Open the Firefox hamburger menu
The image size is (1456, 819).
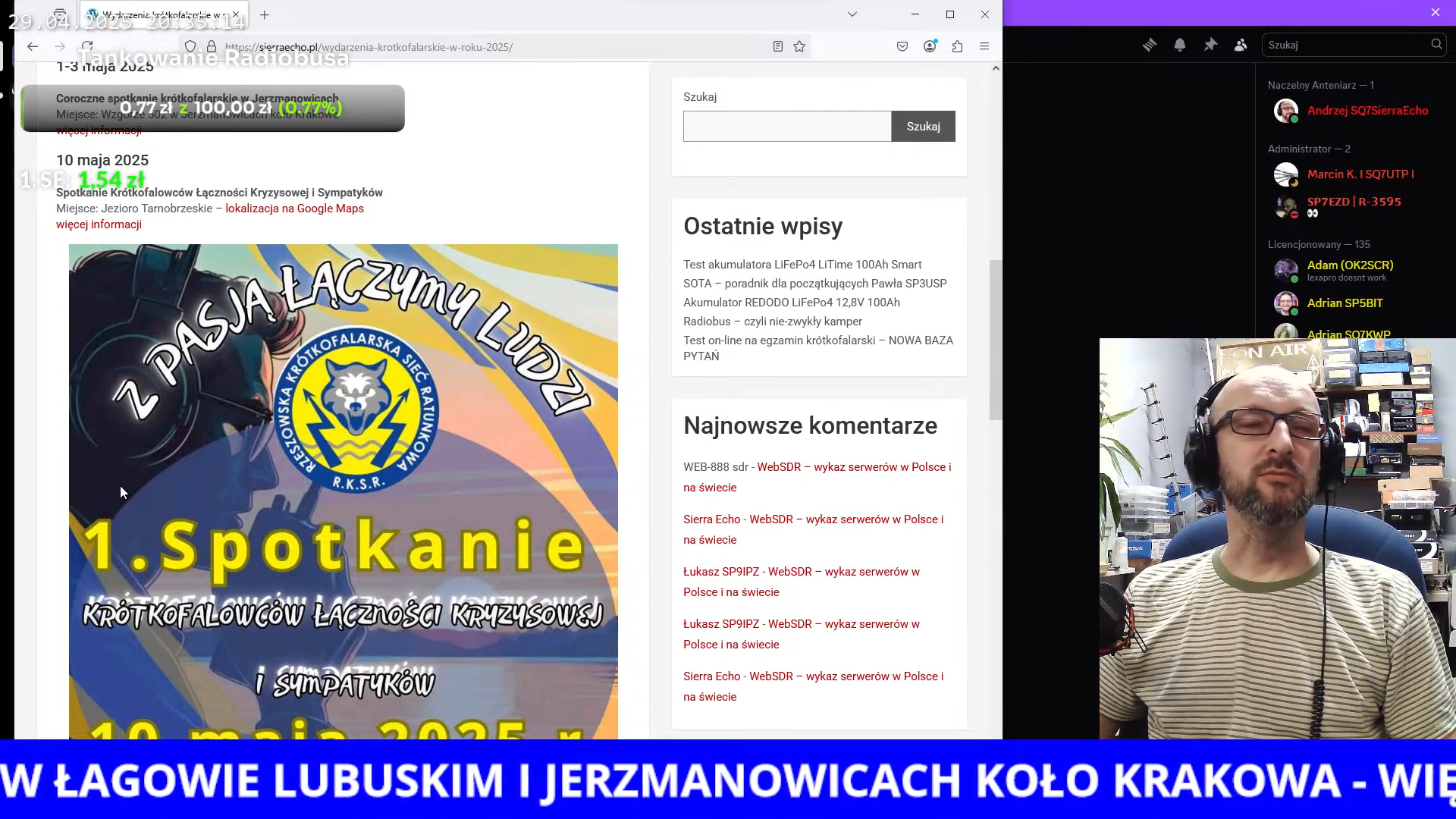tap(984, 46)
